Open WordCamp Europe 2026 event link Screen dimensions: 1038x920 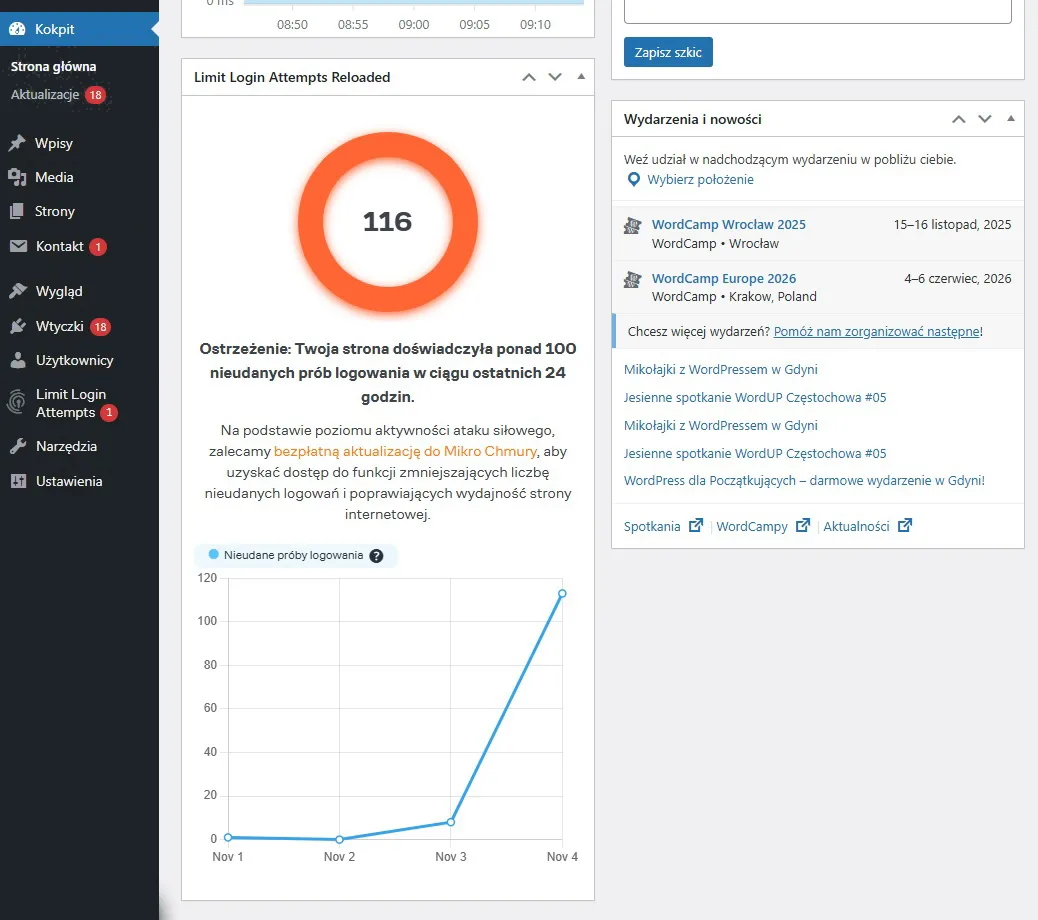(724, 279)
